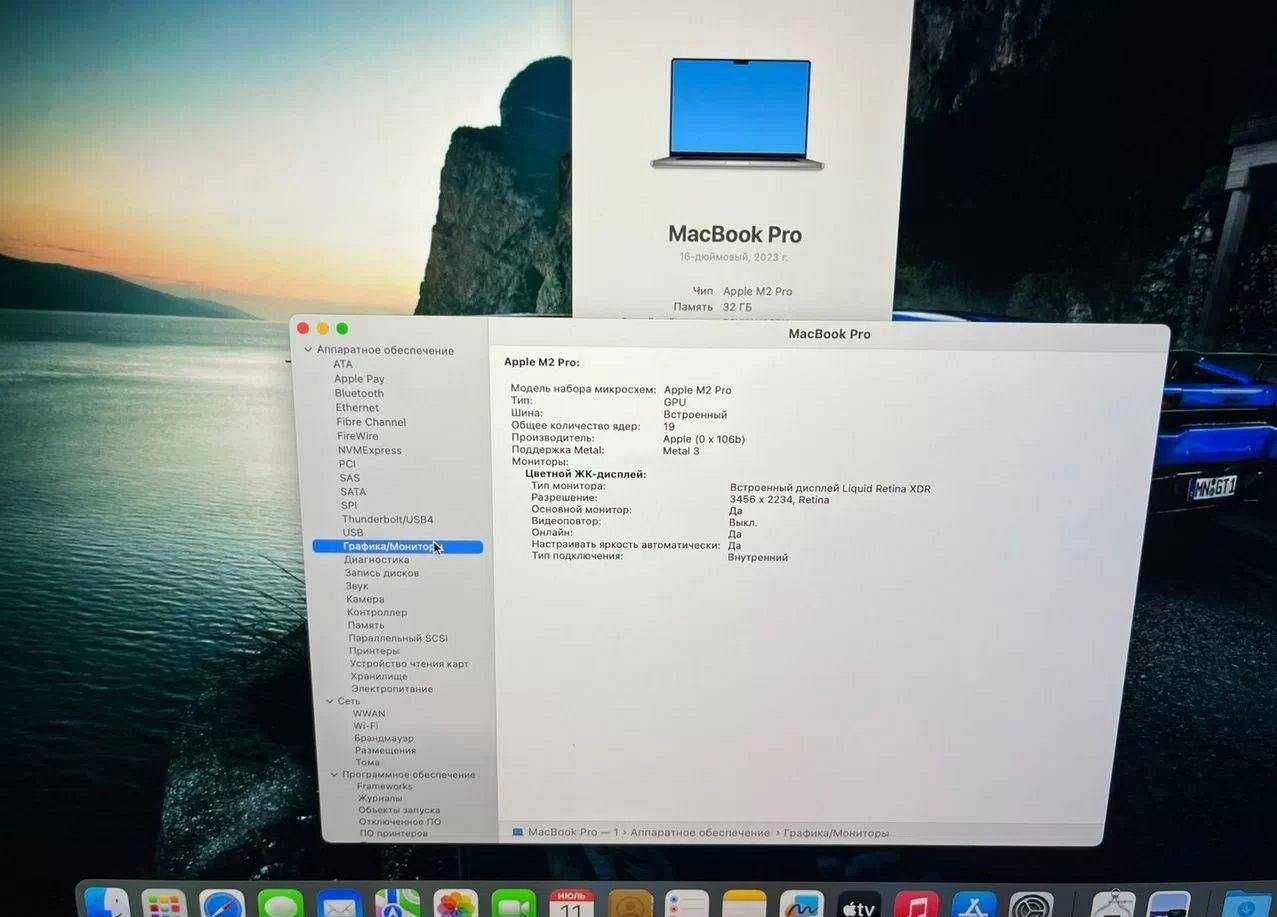Collapse the Программное обеспечение section chevron
Viewport: 1277px width, 917px height.
pyautogui.click(x=335, y=774)
